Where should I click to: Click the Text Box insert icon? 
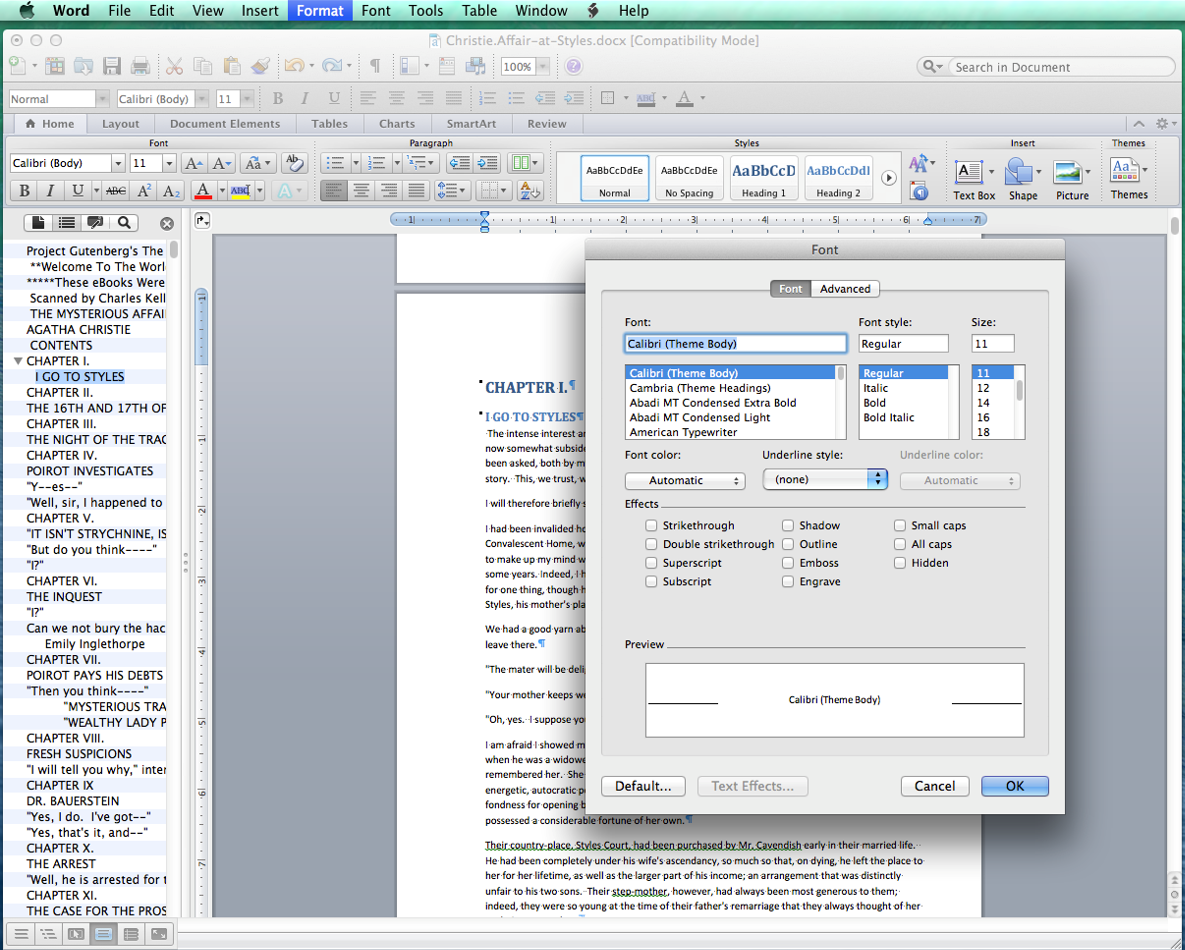(968, 173)
